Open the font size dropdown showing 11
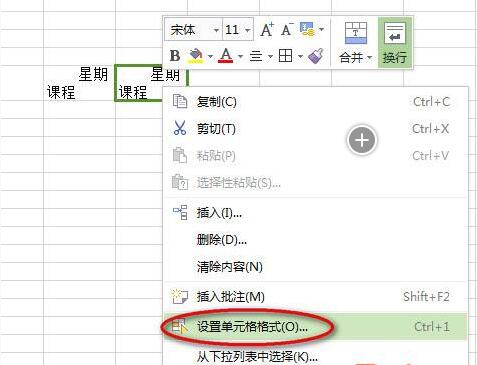The width and height of the screenshot is (477, 365). point(247,30)
